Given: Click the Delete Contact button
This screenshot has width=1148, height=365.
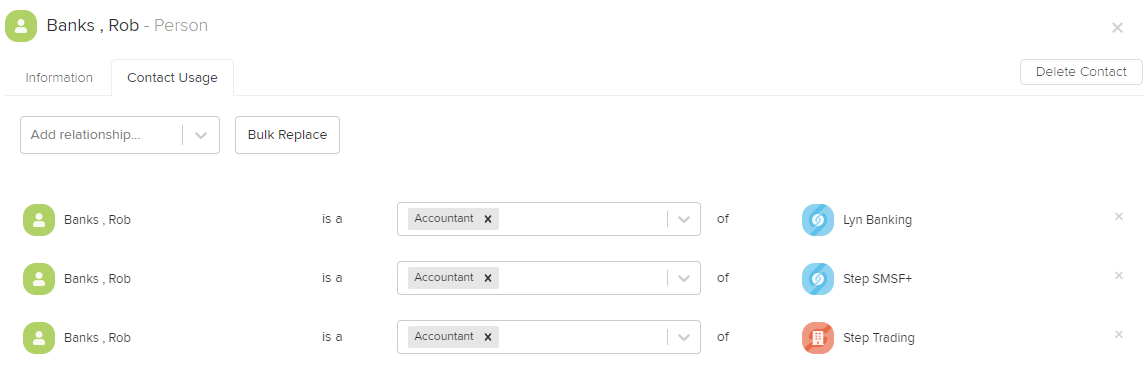Looking at the screenshot, I should [x=1081, y=72].
